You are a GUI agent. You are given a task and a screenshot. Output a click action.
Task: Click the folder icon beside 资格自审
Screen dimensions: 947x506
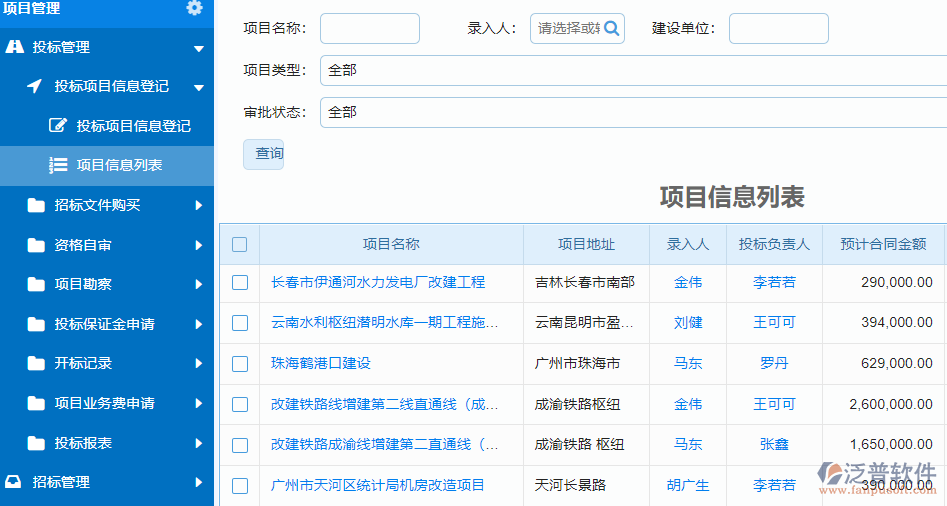pos(37,245)
